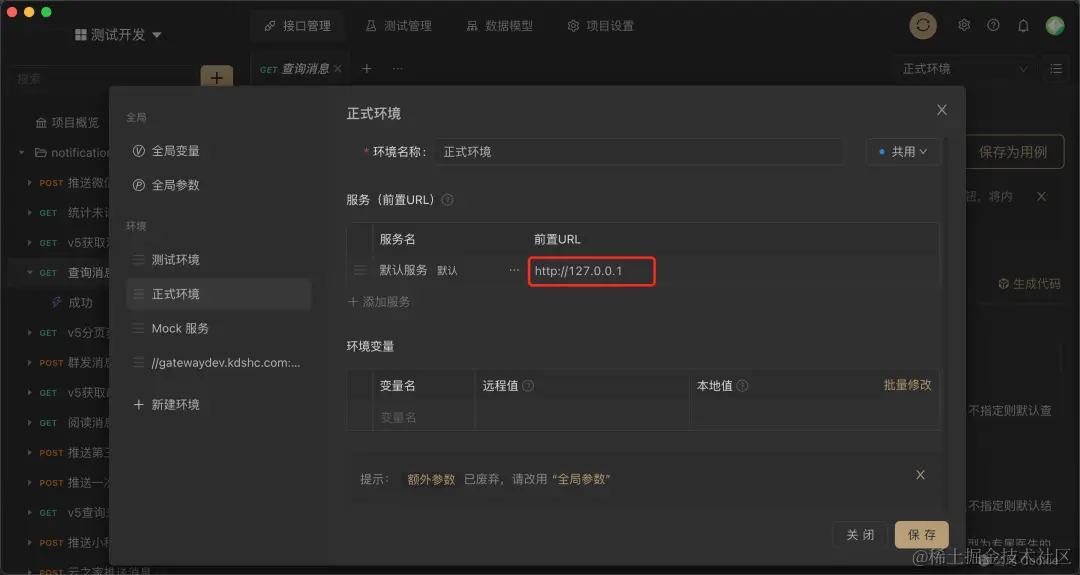
Task: Switch to 数据模型 tab
Action: click(499, 26)
